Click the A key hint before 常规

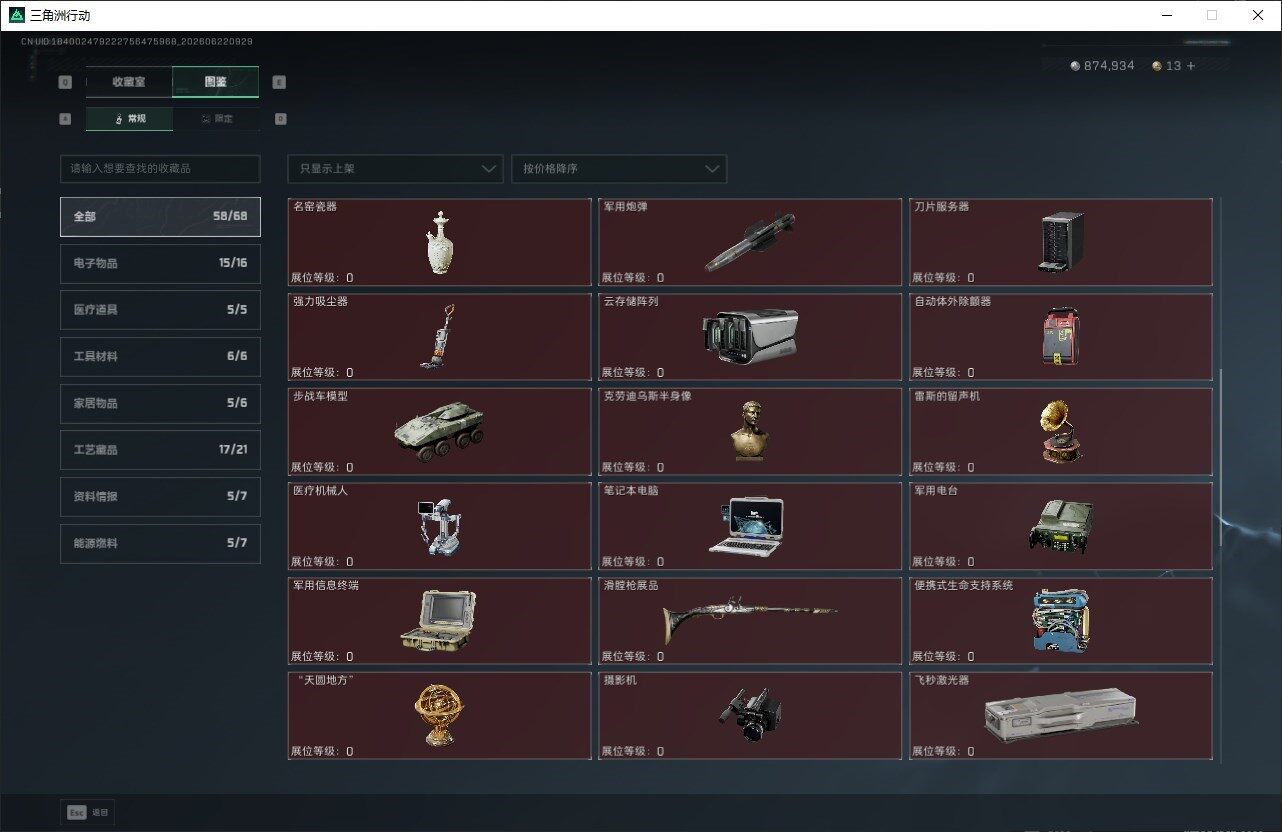click(65, 118)
